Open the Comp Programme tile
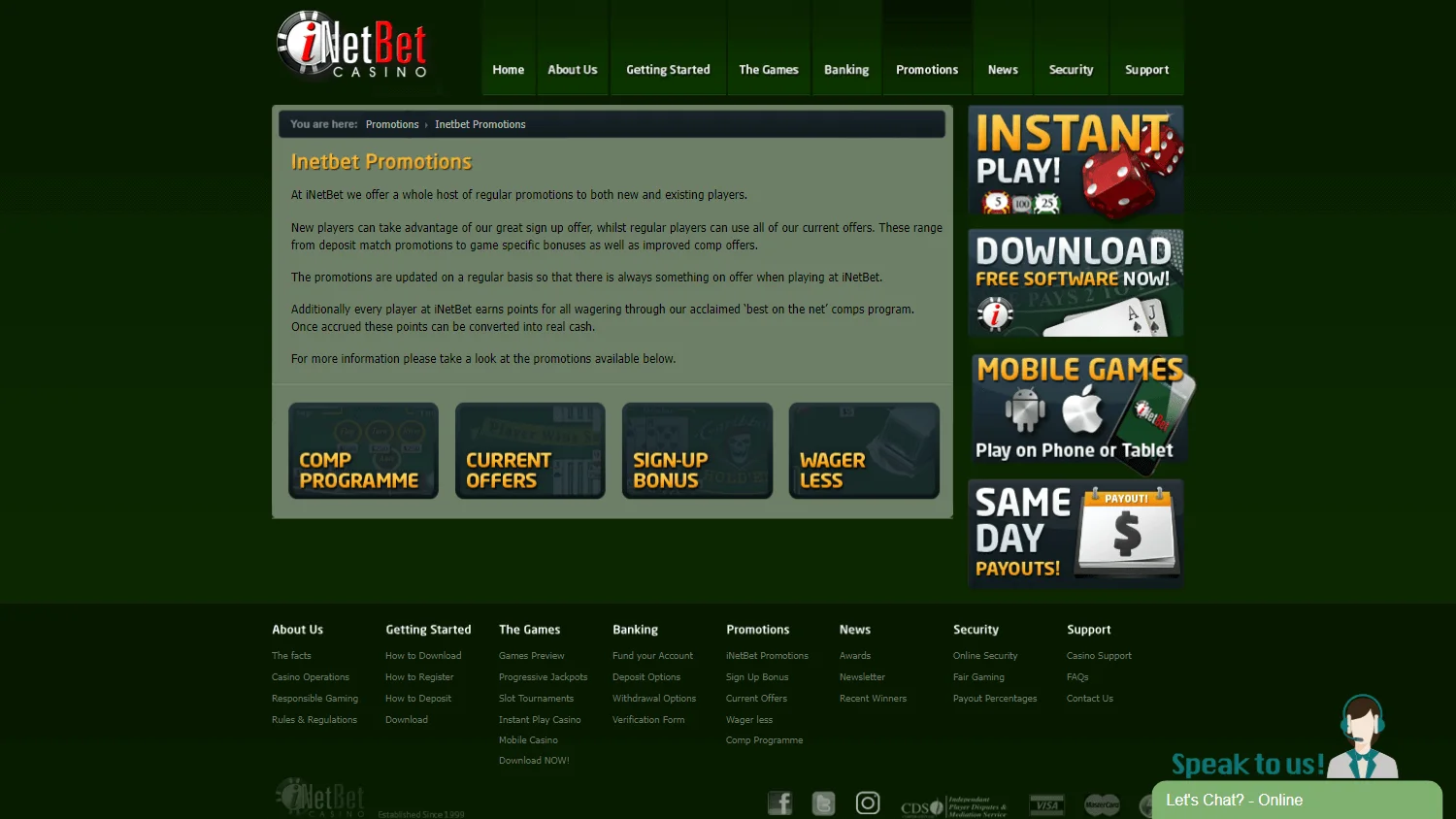This screenshot has width=1456, height=819. coord(363,450)
